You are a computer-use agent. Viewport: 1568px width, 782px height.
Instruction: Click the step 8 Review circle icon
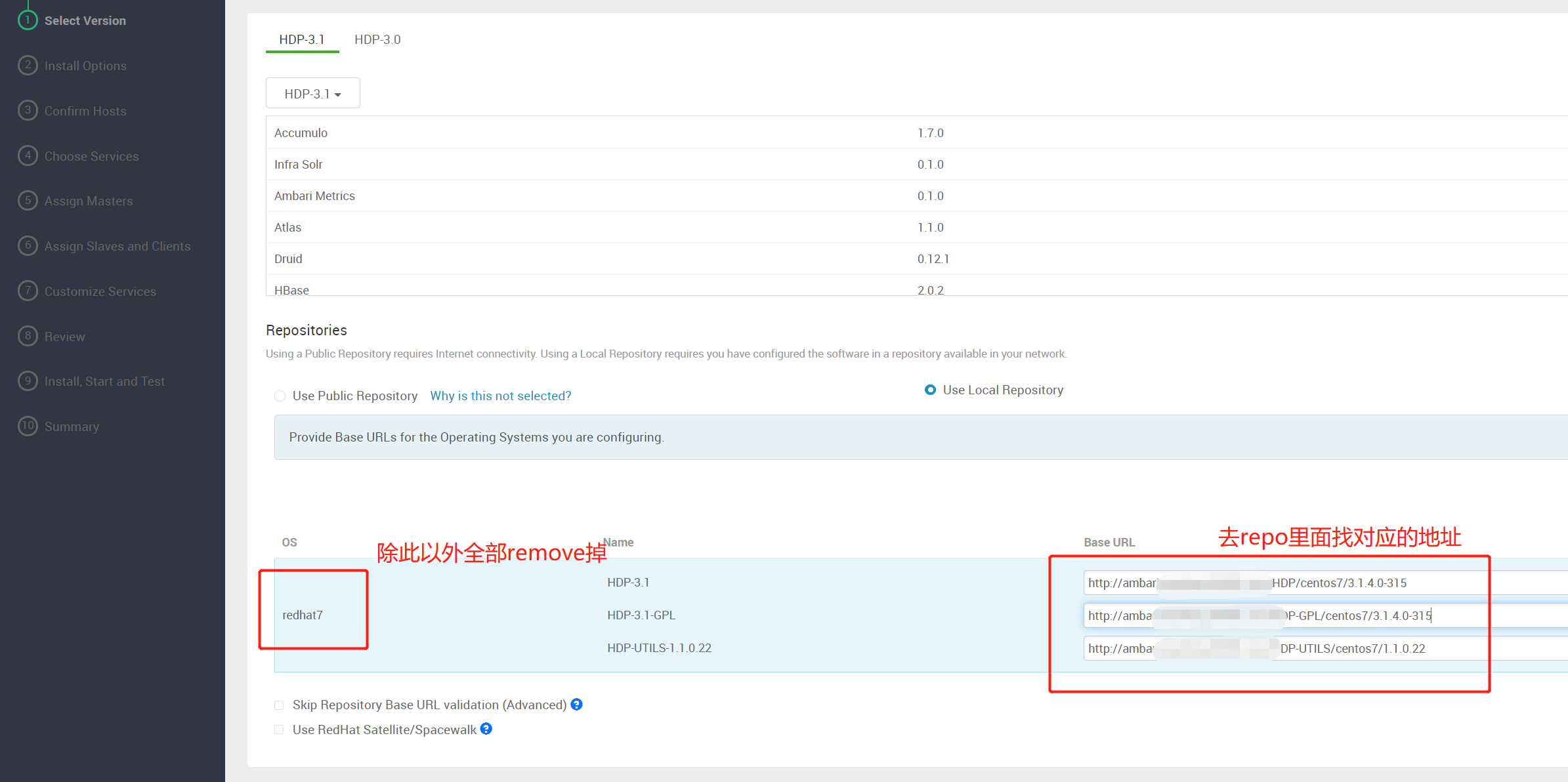(x=28, y=337)
